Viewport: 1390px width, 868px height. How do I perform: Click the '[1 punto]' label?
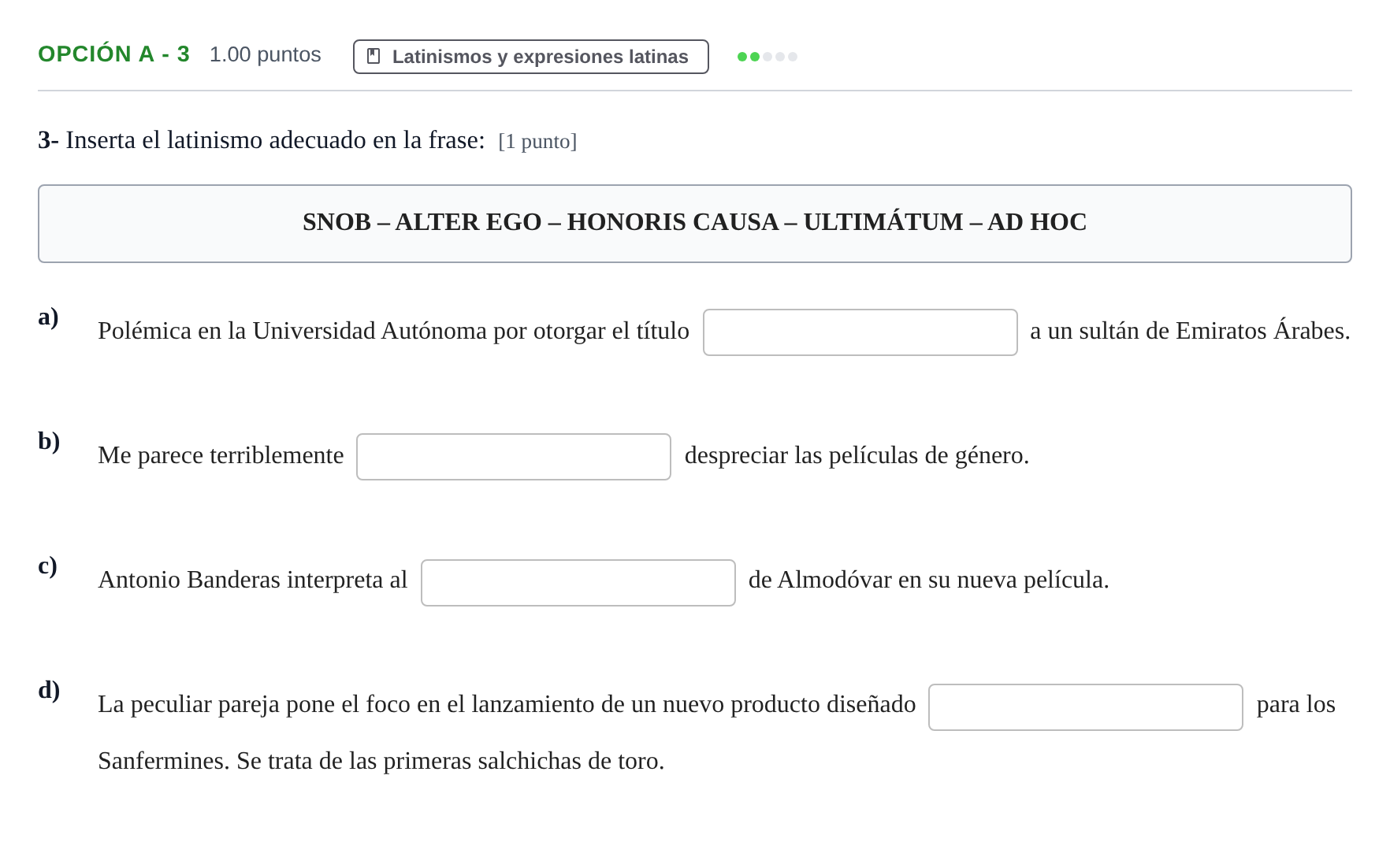pos(537,142)
